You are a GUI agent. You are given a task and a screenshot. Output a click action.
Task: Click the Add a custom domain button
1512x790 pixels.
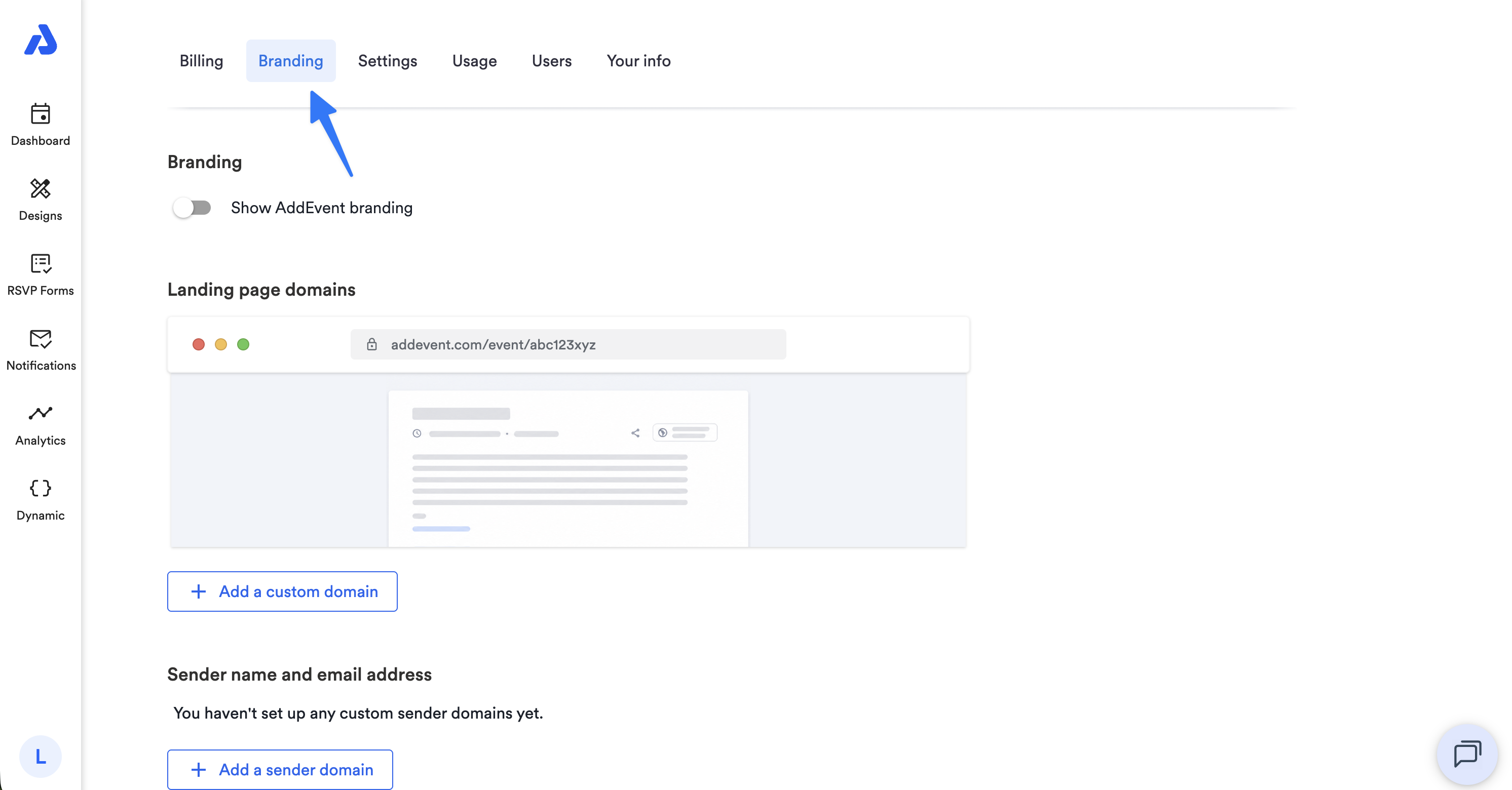tap(282, 591)
